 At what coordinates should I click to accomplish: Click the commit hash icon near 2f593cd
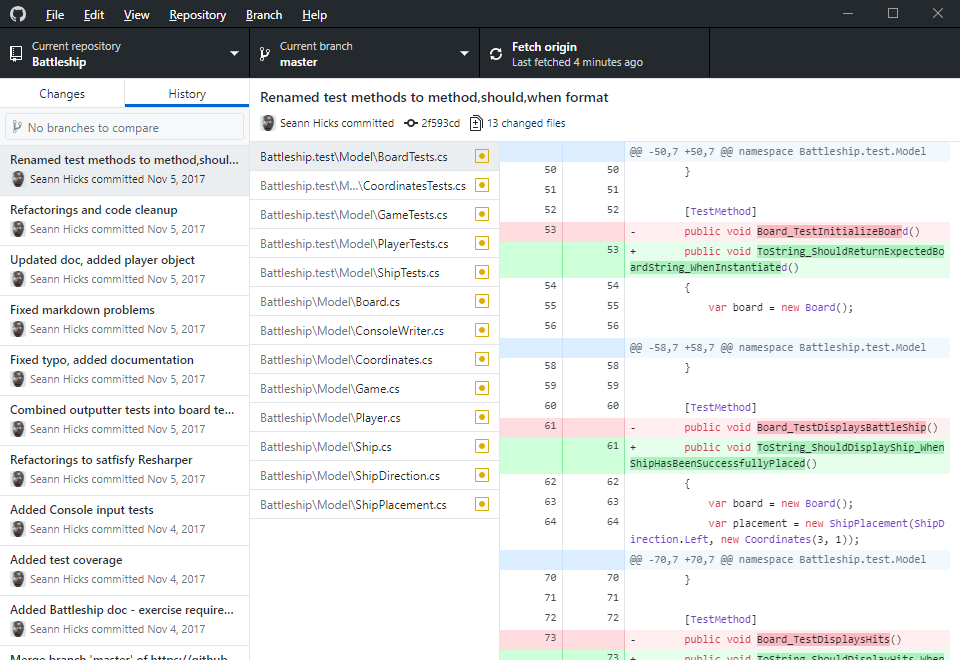[x=411, y=123]
